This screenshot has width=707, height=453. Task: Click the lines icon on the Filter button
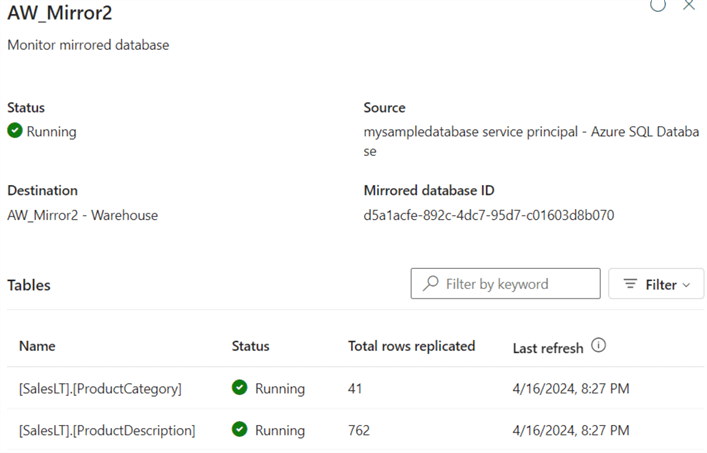coord(630,284)
